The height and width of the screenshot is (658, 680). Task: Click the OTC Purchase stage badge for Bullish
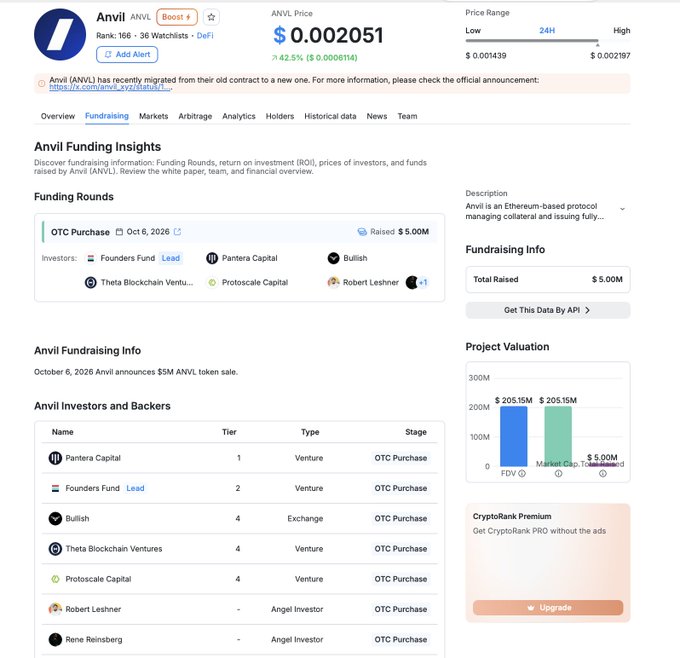(x=401, y=518)
